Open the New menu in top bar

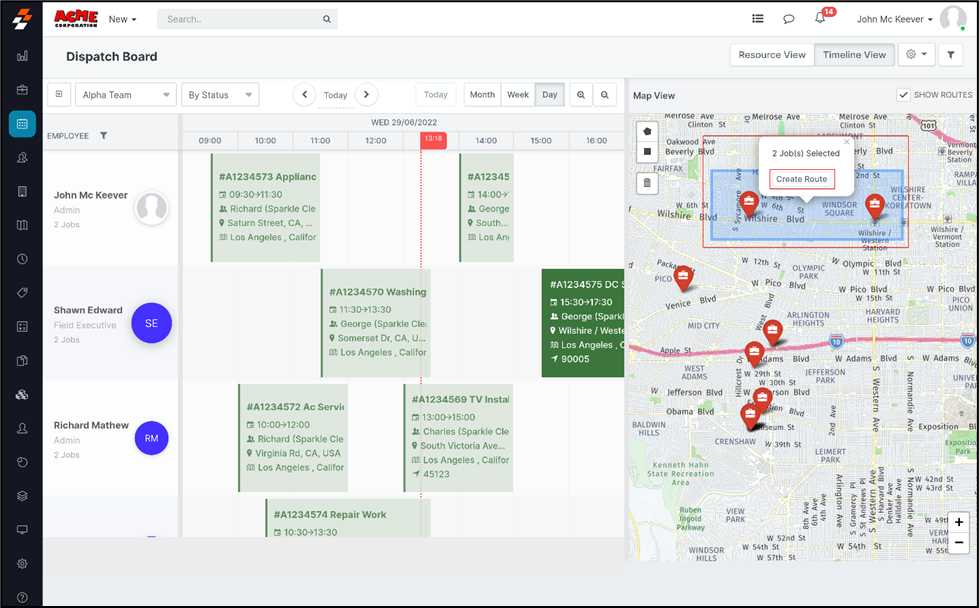point(122,19)
